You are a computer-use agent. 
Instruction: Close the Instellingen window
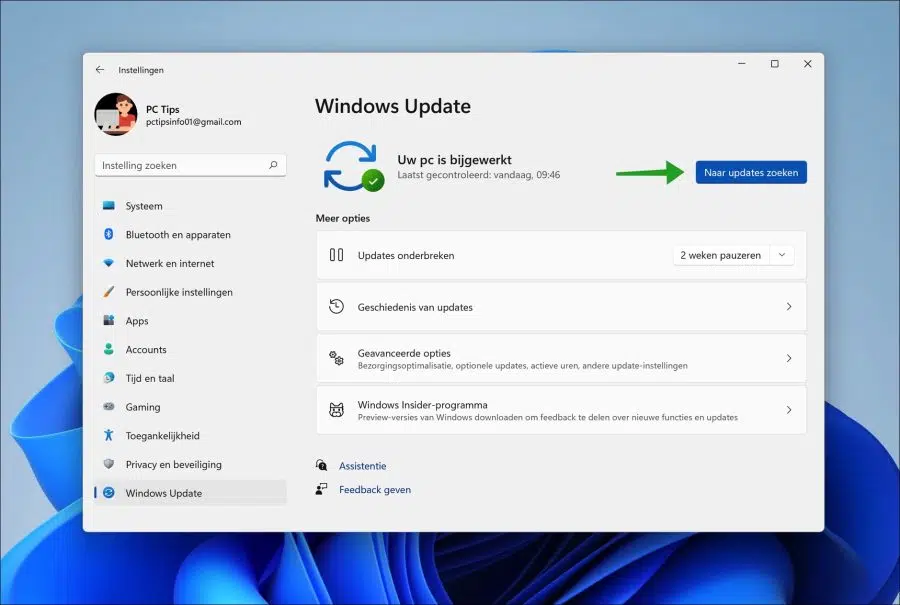pyautogui.click(x=808, y=64)
